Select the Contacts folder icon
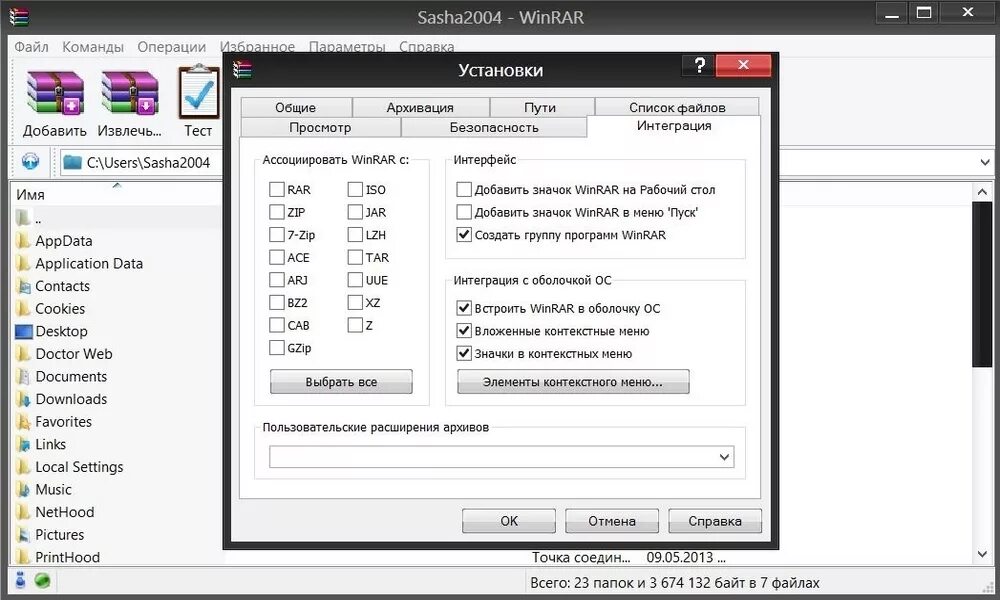This screenshot has width=1000, height=600. click(x=23, y=286)
